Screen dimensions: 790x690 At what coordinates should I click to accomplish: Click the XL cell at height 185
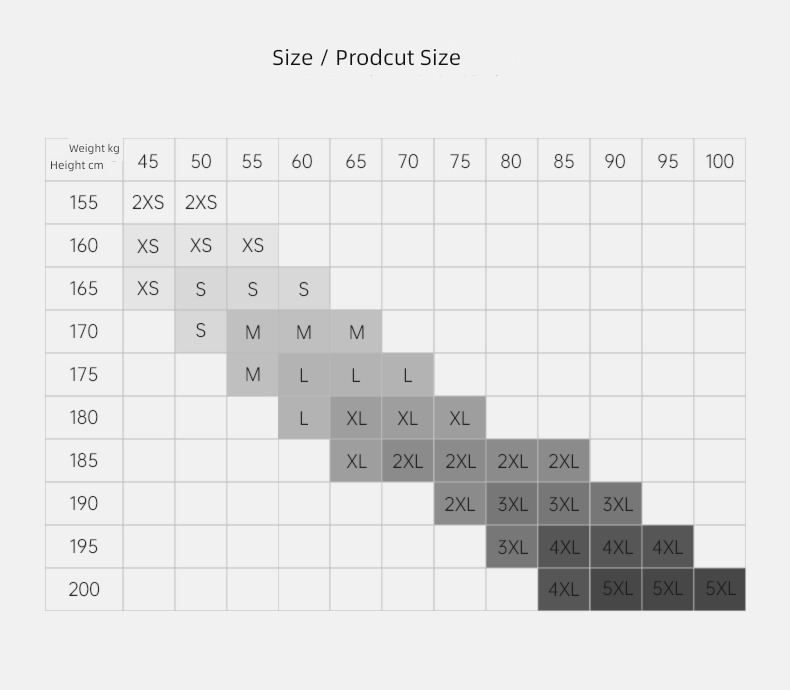[356, 460]
